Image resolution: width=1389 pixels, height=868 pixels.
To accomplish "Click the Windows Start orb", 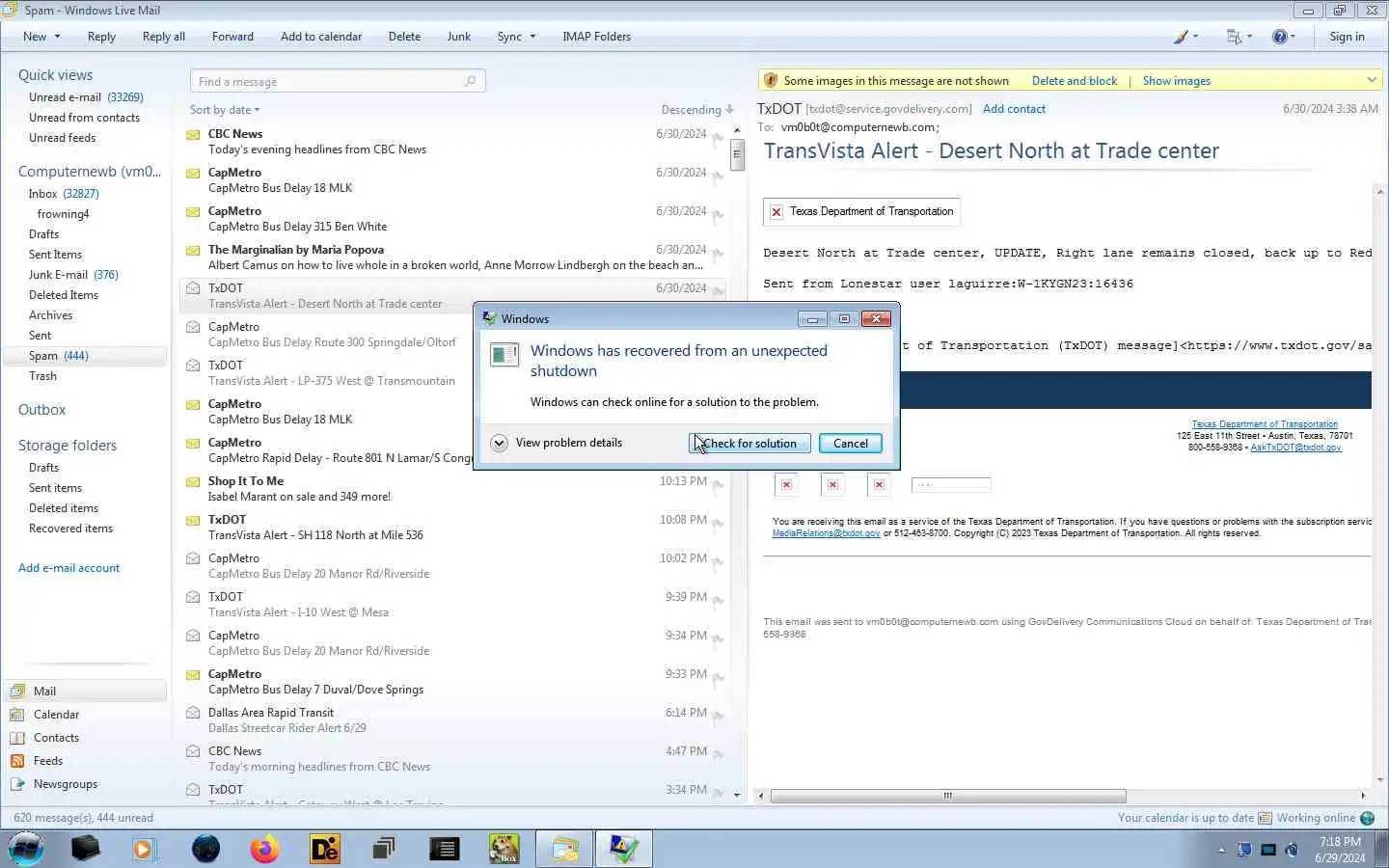I will click(26, 849).
